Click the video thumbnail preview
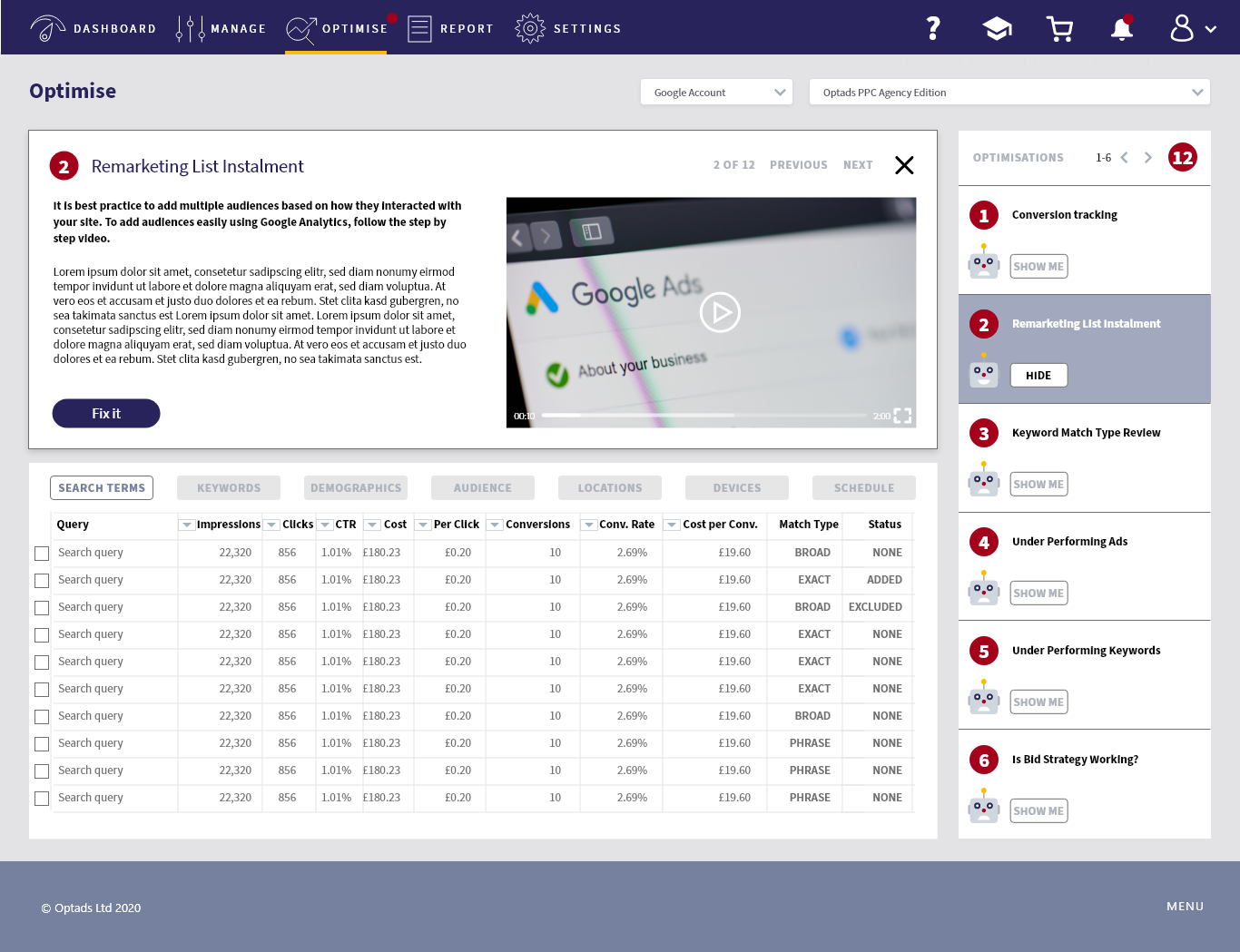The image size is (1240, 952). 711,312
